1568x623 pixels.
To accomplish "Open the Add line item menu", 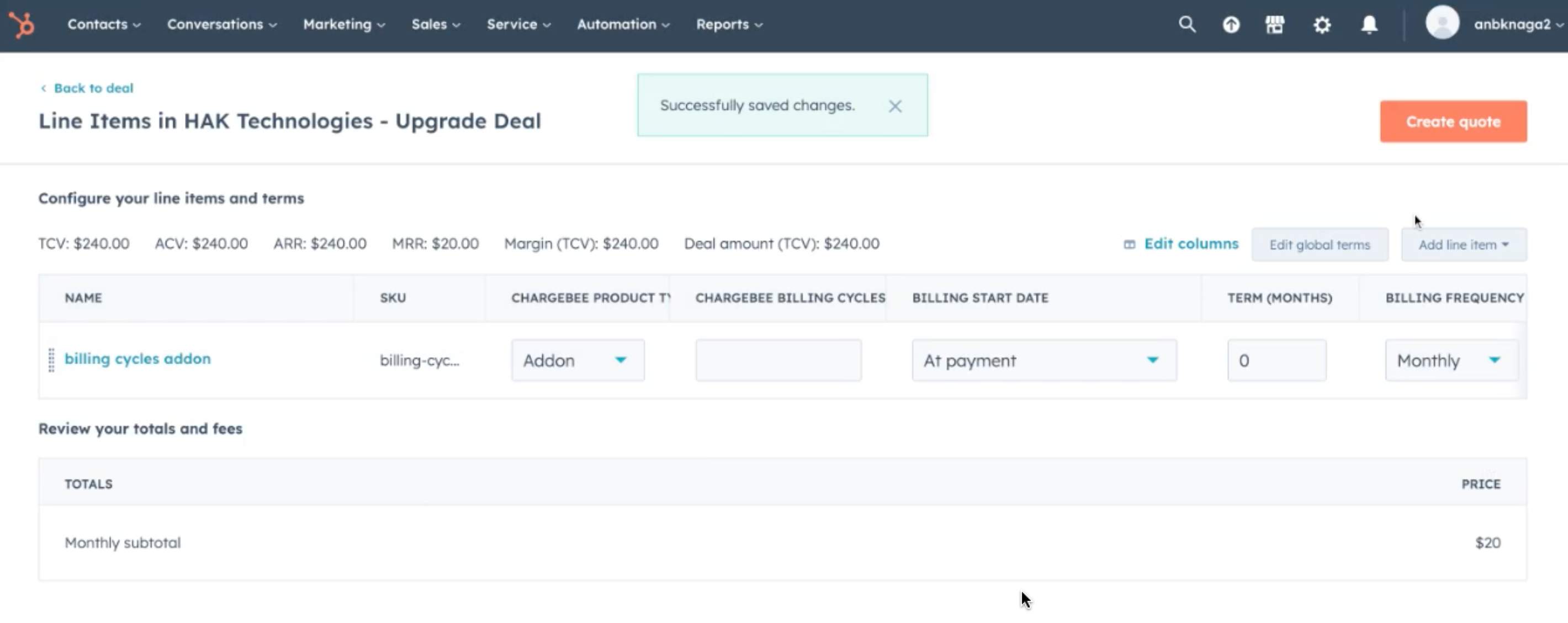I will (x=1463, y=245).
